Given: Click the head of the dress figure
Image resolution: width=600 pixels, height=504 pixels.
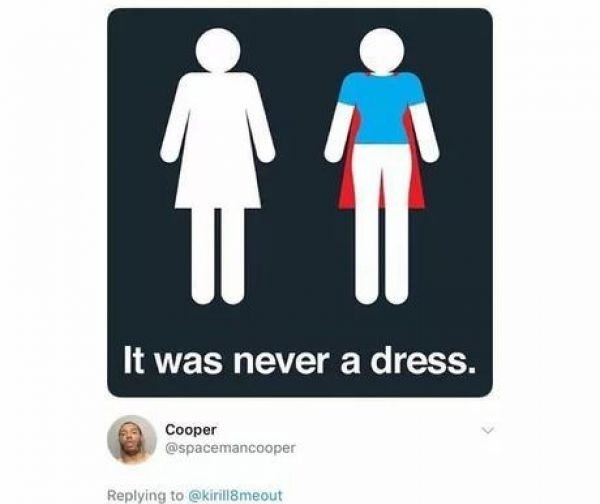Looking at the screenshot, I should click(x=218, y=50).
